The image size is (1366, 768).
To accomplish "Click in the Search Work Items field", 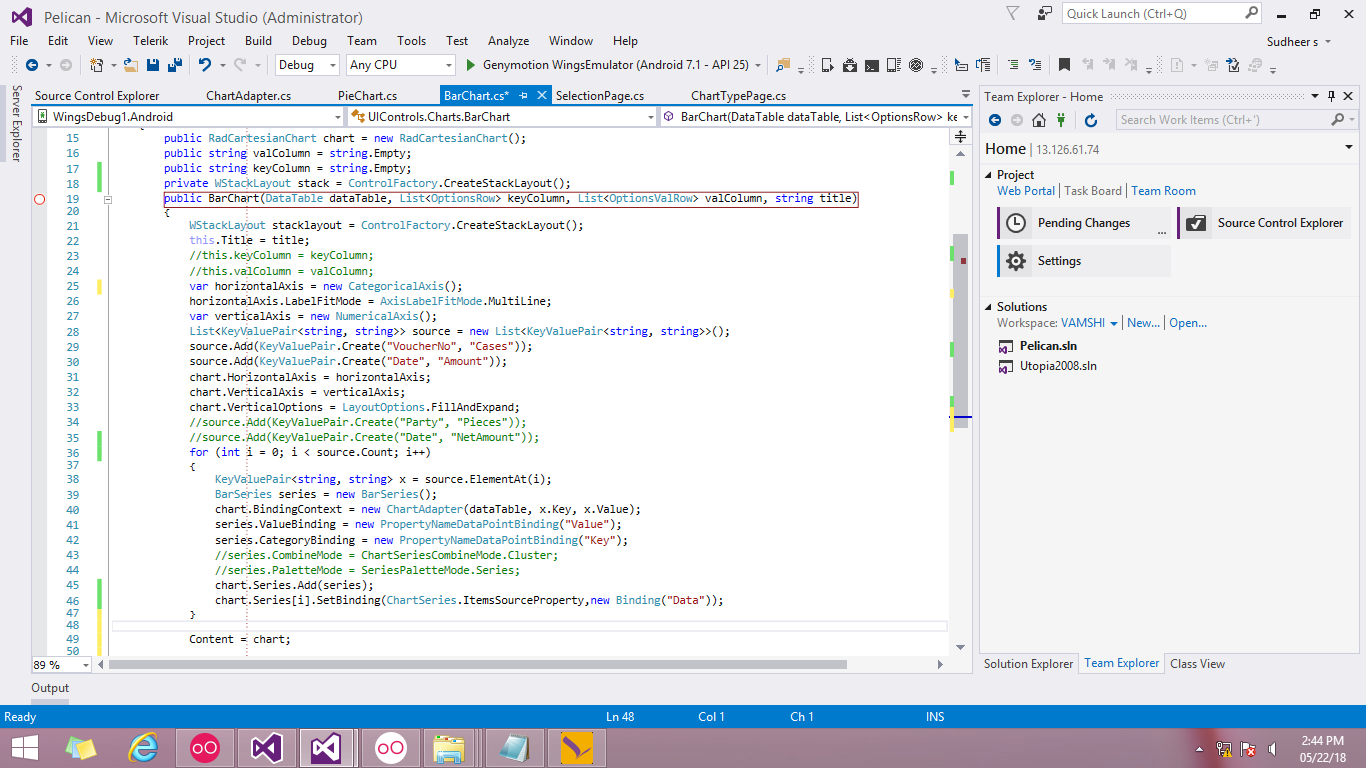I will pos(1220,120).
